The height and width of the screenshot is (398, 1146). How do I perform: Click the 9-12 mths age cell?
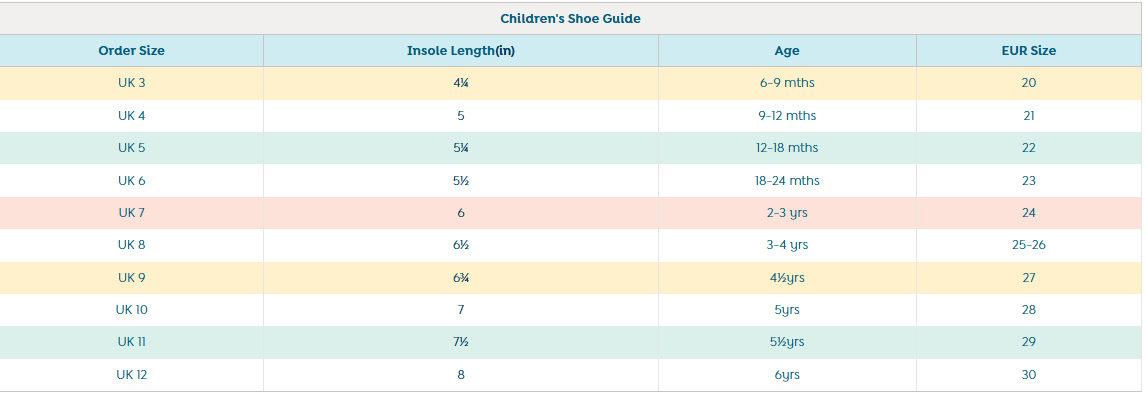[787, 115]
